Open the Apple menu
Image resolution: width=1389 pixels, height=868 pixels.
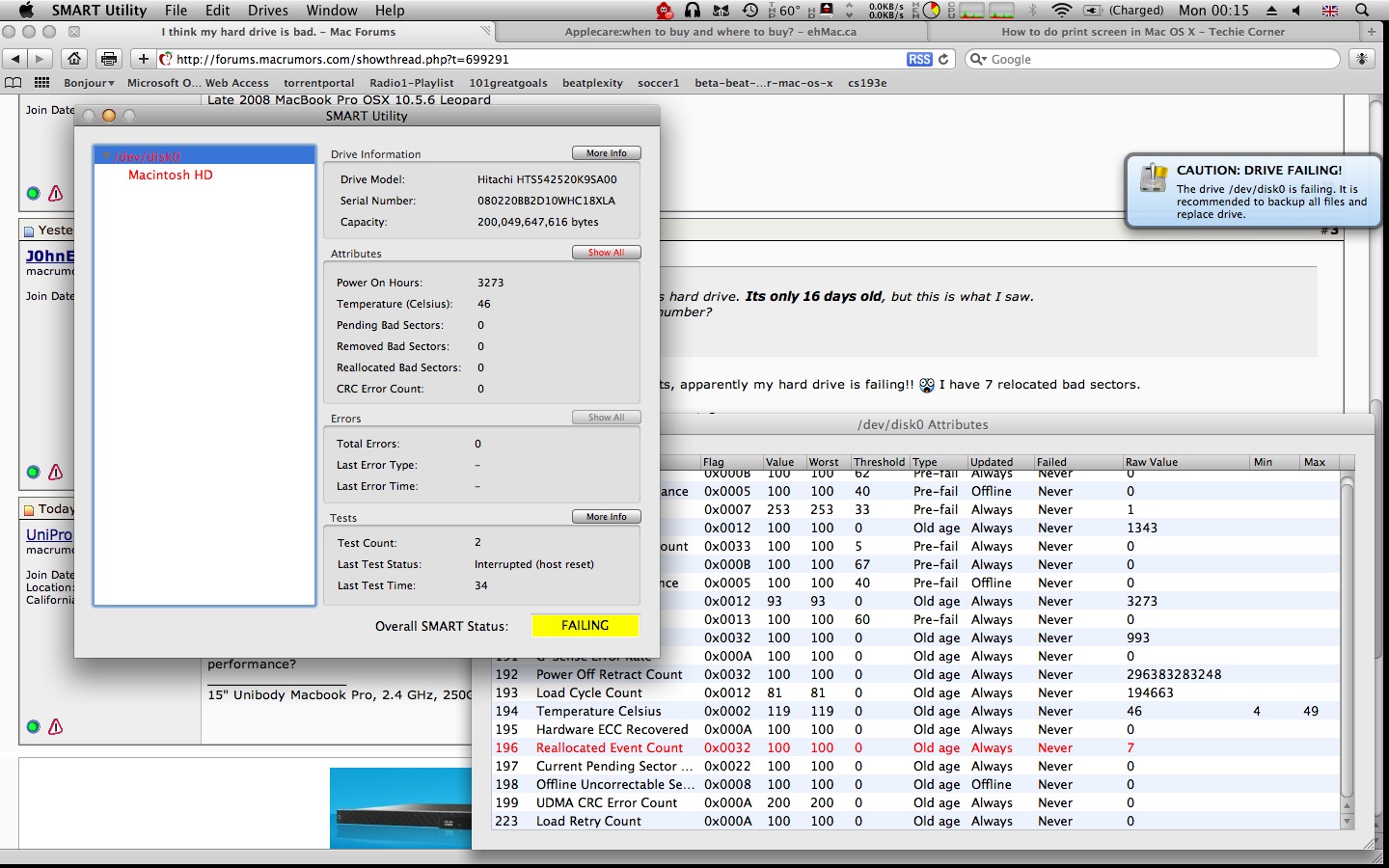(26, 10)
